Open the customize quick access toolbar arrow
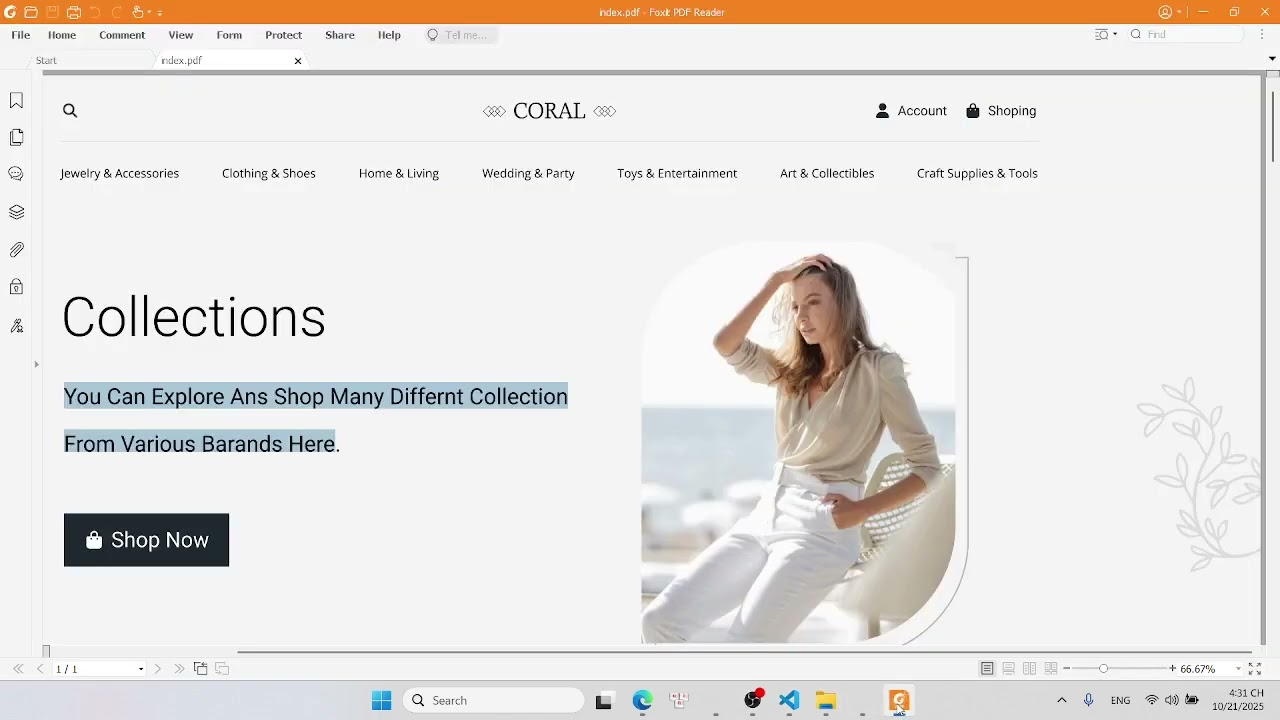This screenshot has width=1280, height=720. (x=160, y=13)
